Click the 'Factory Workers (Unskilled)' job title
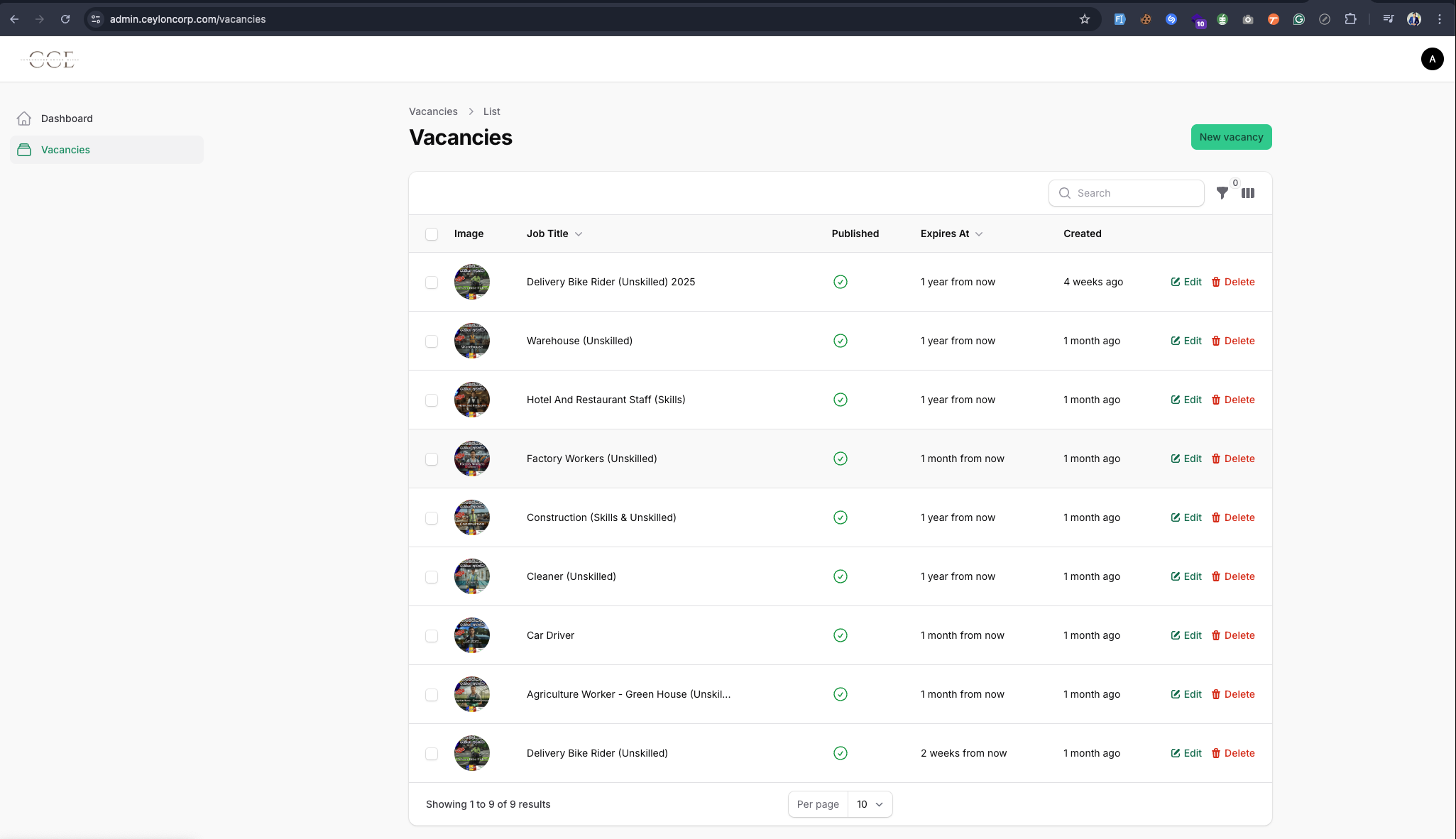This screenshot has width=1456, height=839. (591, 459)
